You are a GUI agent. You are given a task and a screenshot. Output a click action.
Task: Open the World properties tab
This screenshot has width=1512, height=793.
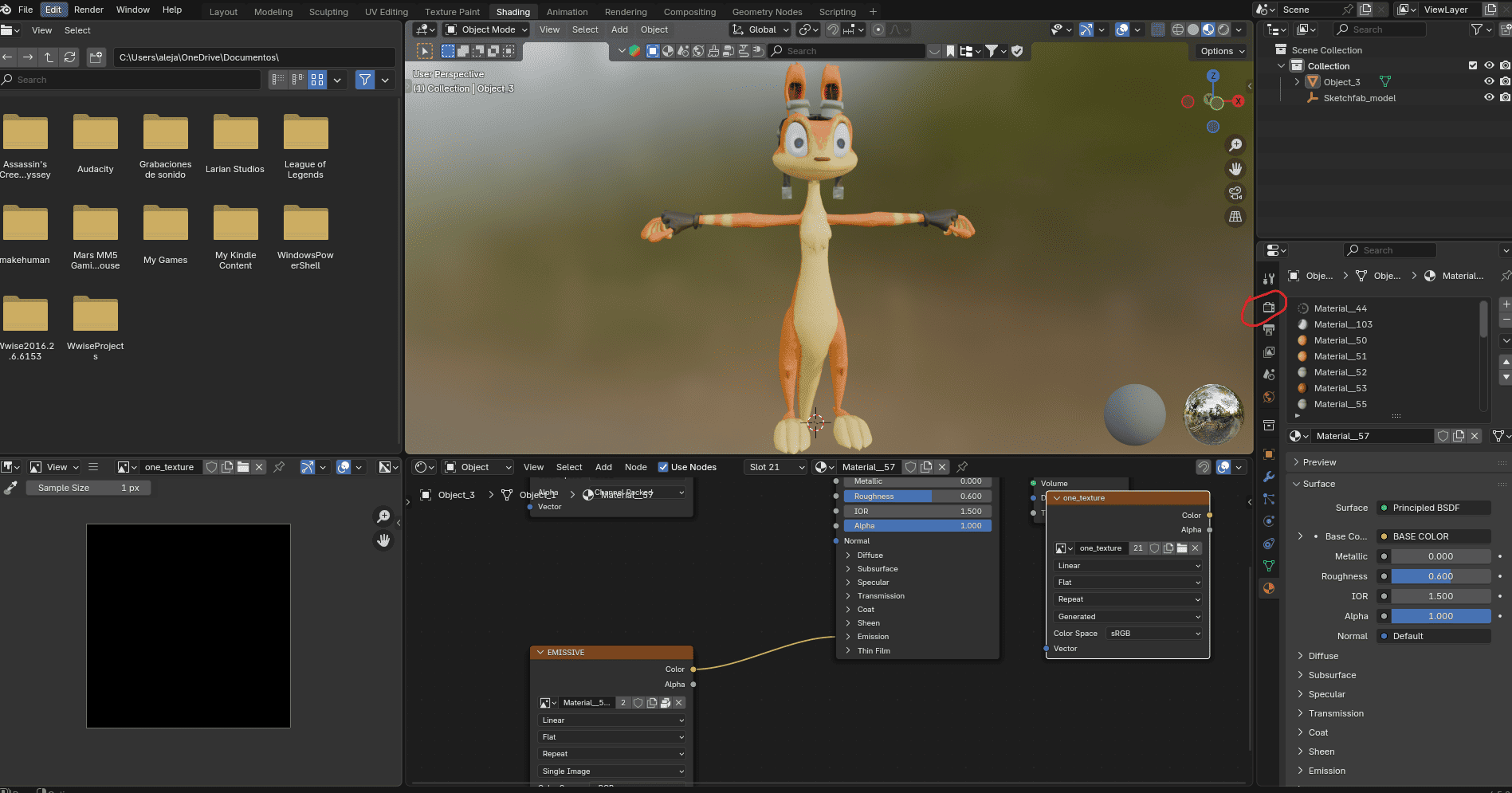(1269, 397)
